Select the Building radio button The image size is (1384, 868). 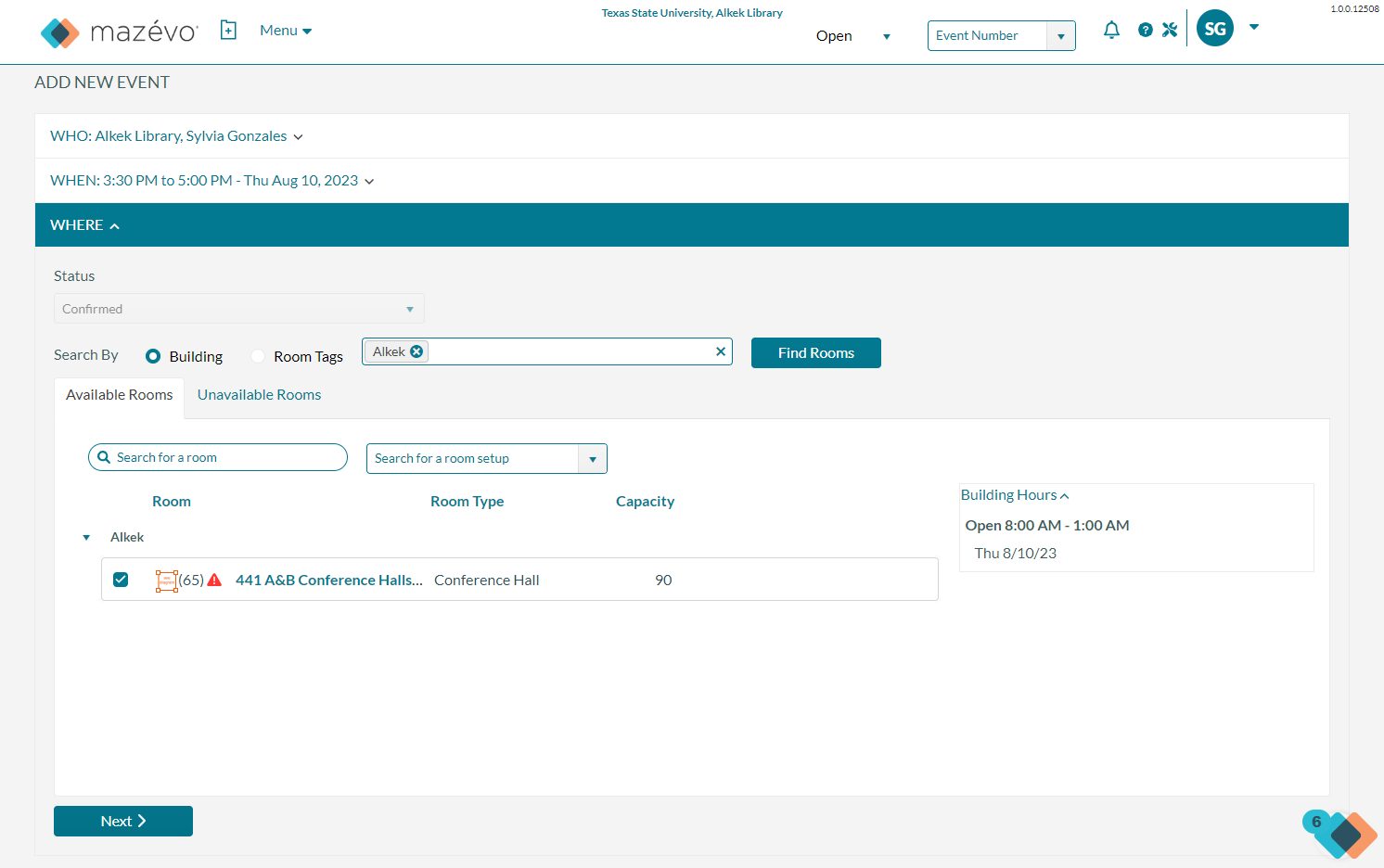tap(153, 356)
